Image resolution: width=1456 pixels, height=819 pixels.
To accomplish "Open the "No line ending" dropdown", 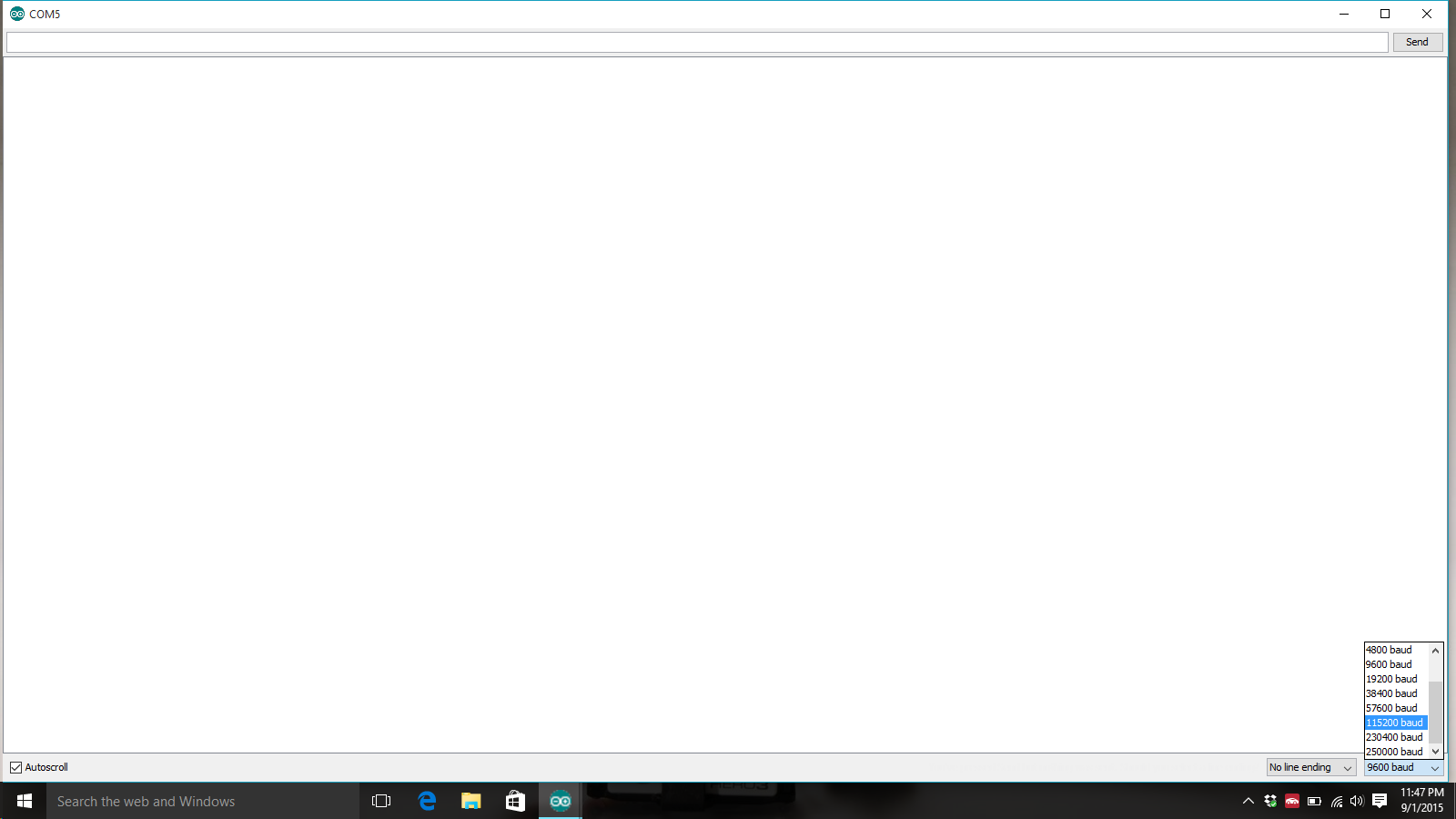I will (x=1309, y=767).
